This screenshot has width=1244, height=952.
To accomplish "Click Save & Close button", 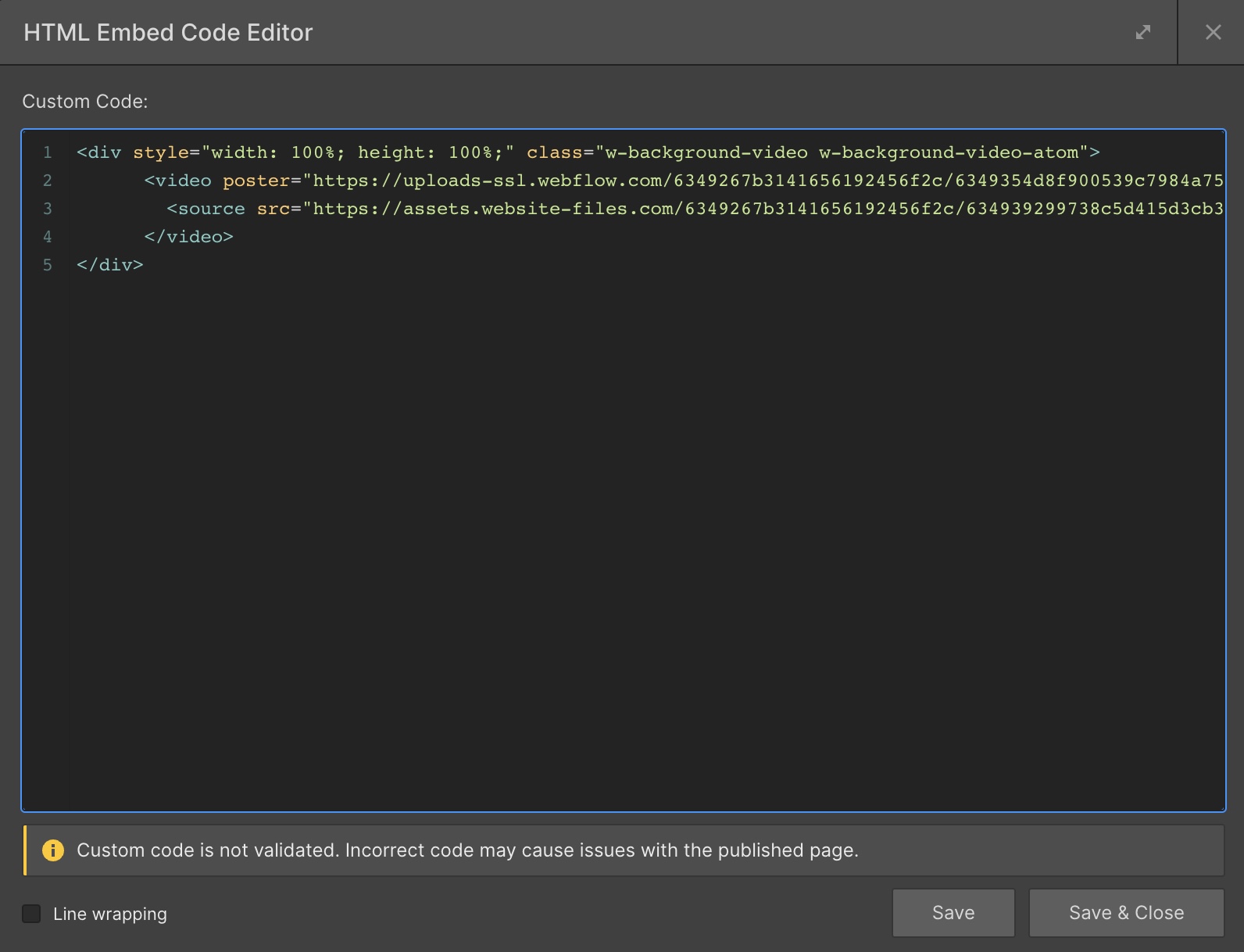I will point(1126,913).
